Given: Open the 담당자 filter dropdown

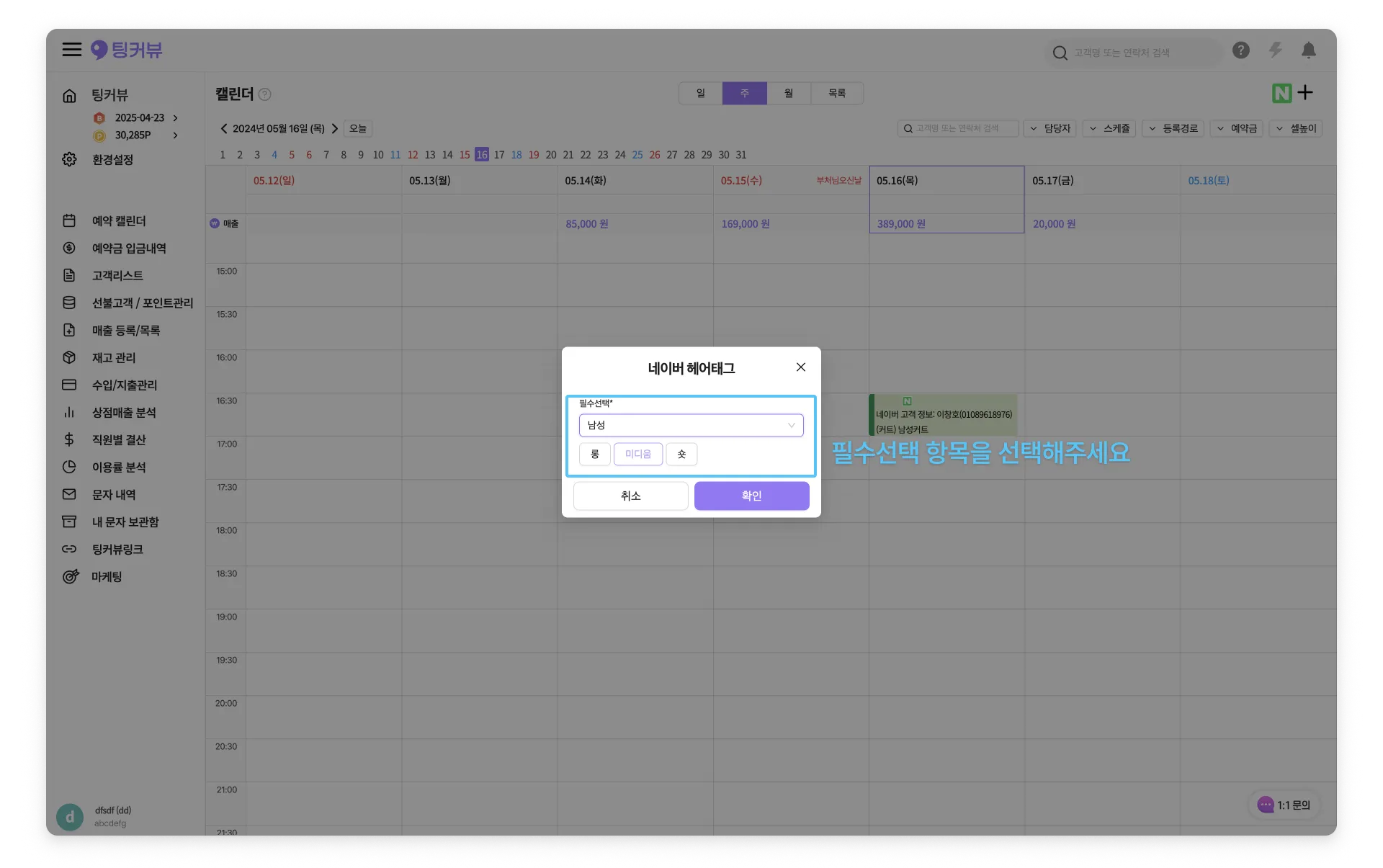Looking at the screenshot, I should (x=1049, y=129).
